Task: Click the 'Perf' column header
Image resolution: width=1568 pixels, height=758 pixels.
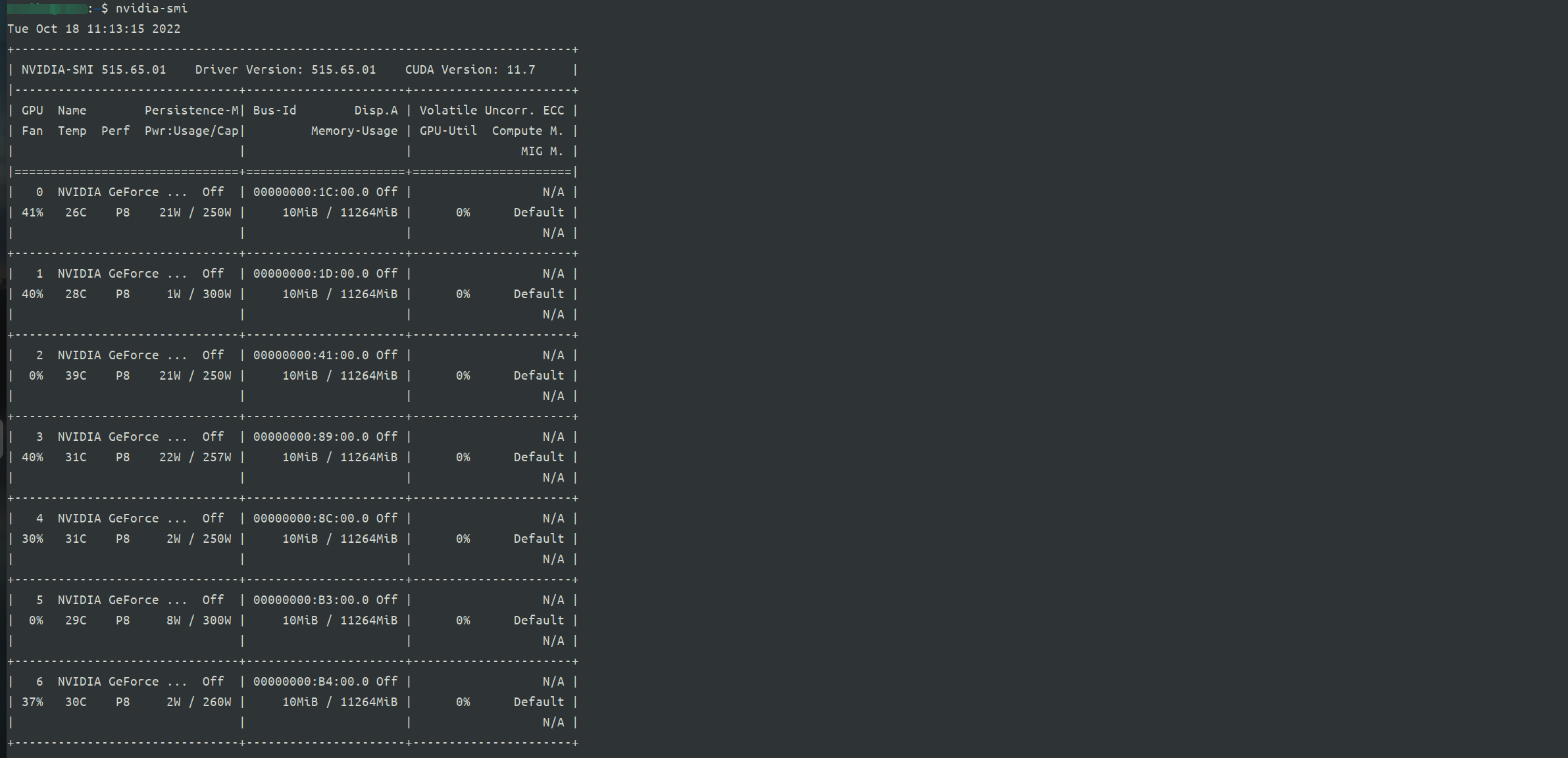Action: click(x=116, y=131)
